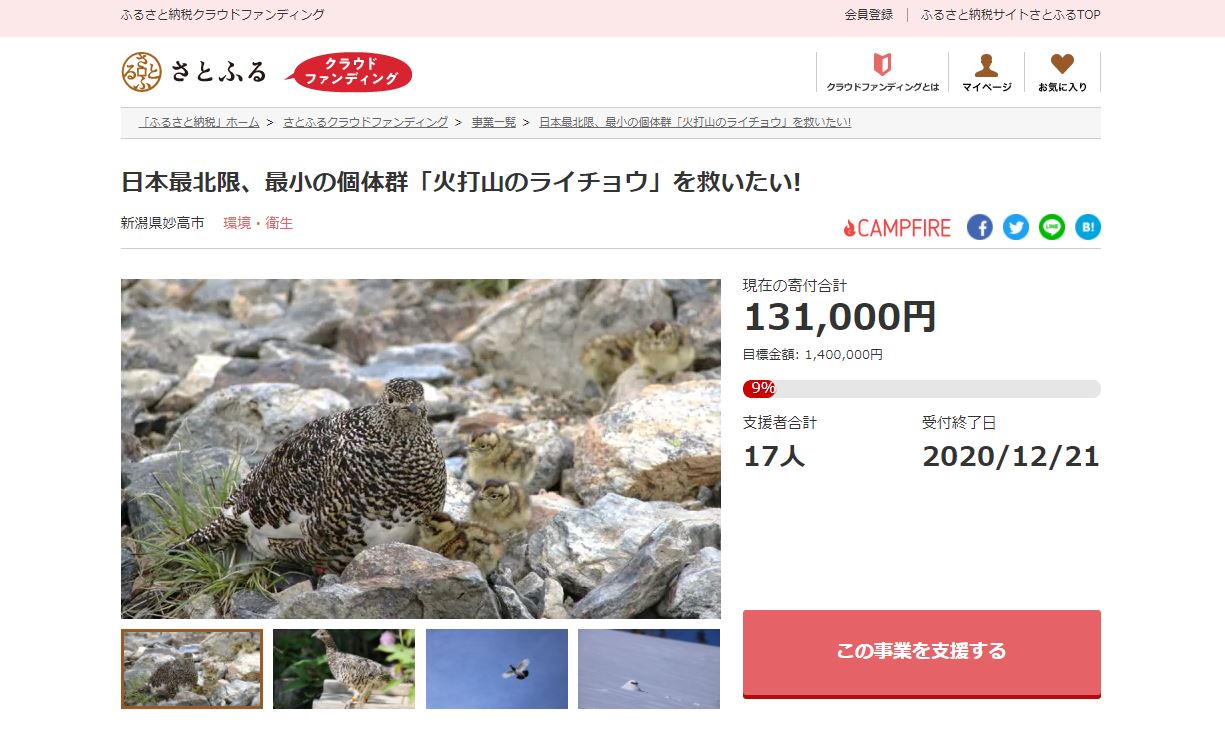Image resolution: width=1225 pixels, height=745 pixels.
Task: Click the さとふる logo
Action: point(194,72)
